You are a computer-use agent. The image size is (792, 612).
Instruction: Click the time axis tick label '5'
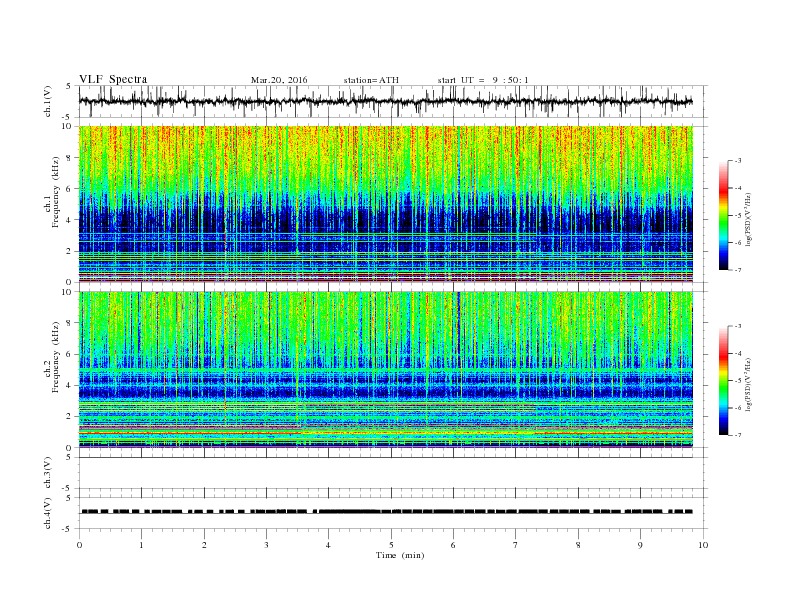tap(391, 545)
